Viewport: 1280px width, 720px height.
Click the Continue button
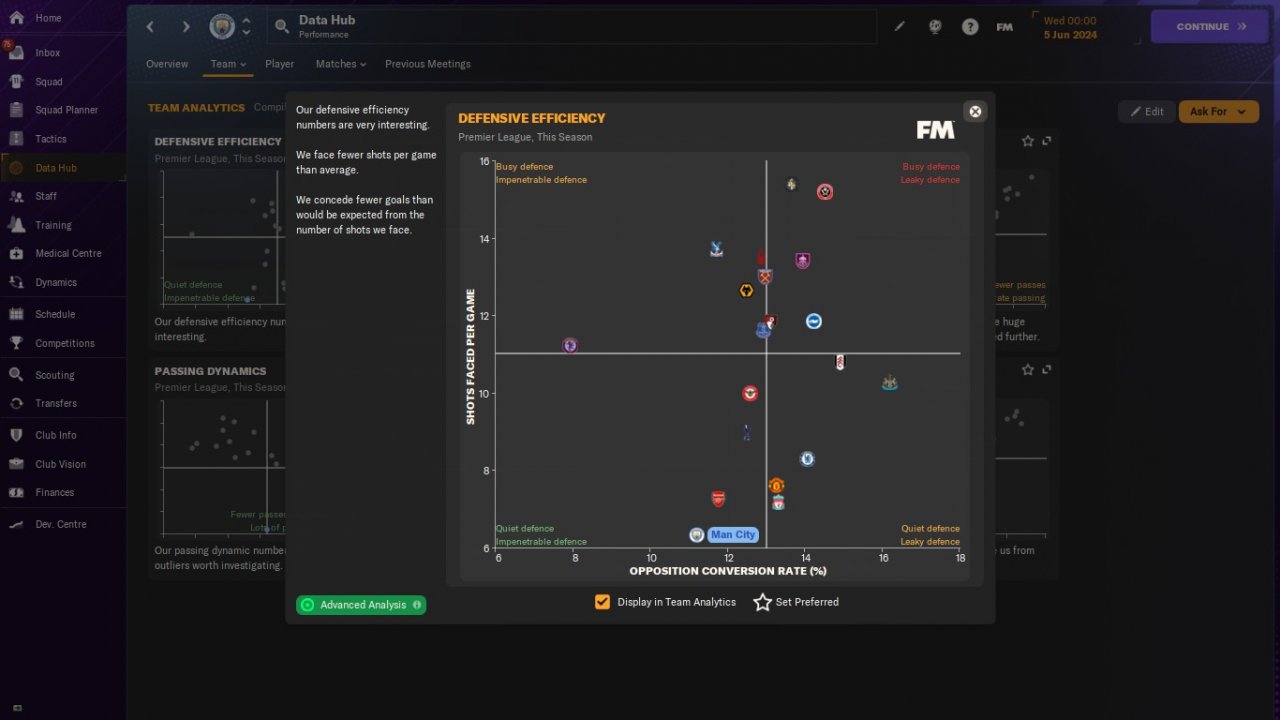(1211, 27)
